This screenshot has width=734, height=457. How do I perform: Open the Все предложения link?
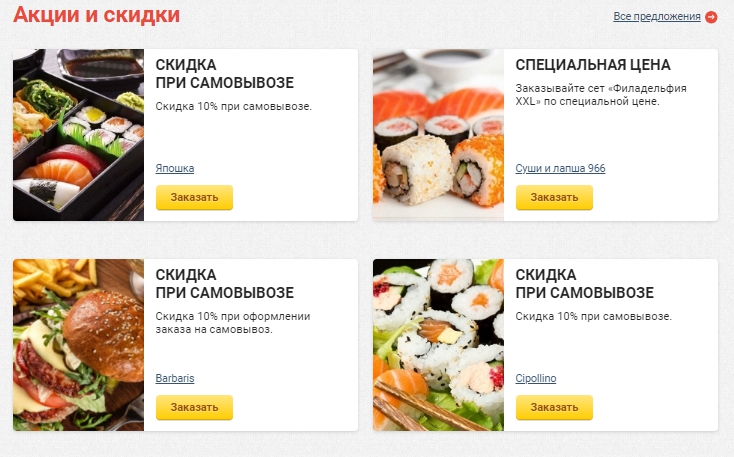657,16
